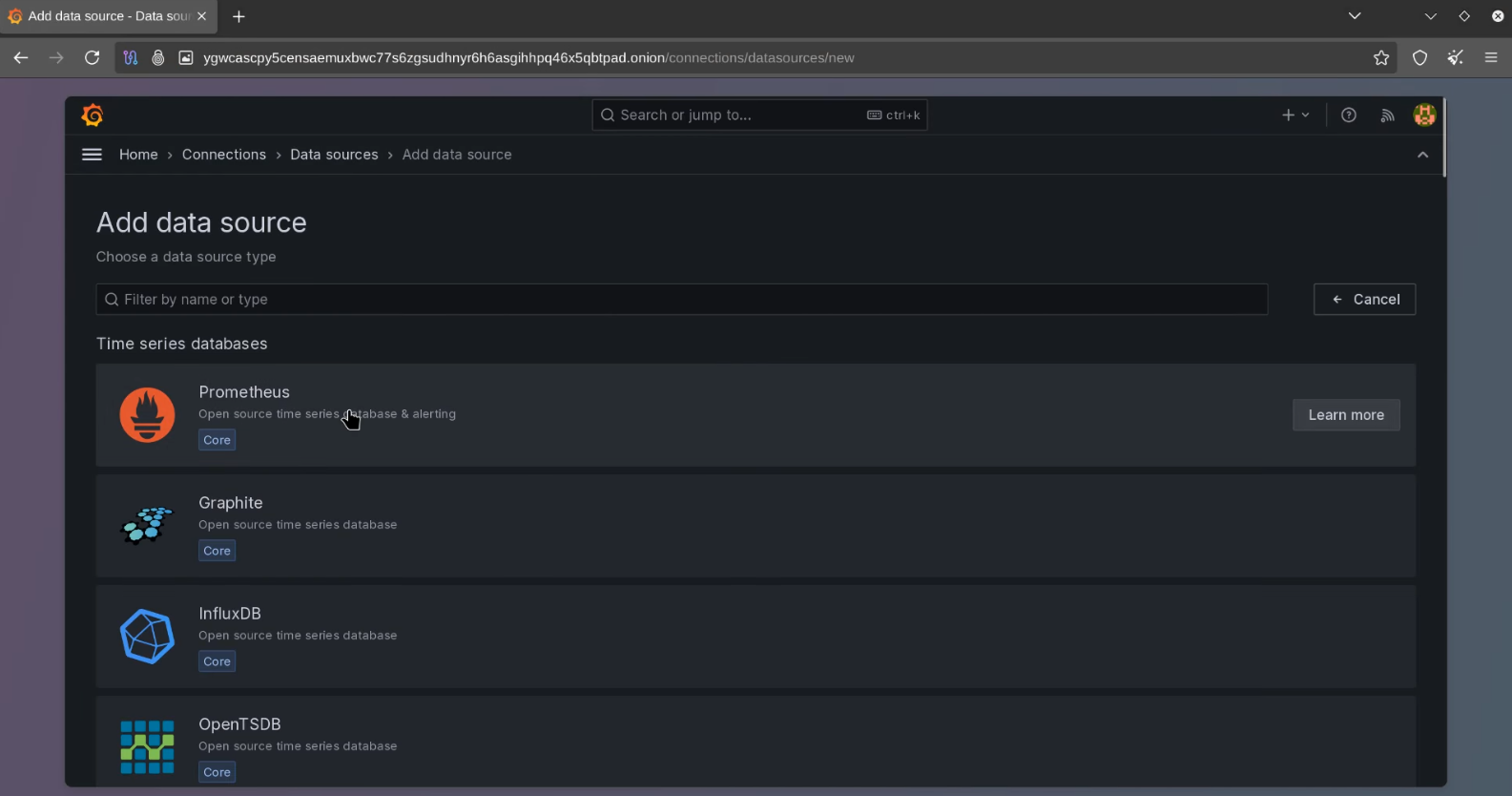
Task: Choose the Graphite data source title
Action: point(231,503)
